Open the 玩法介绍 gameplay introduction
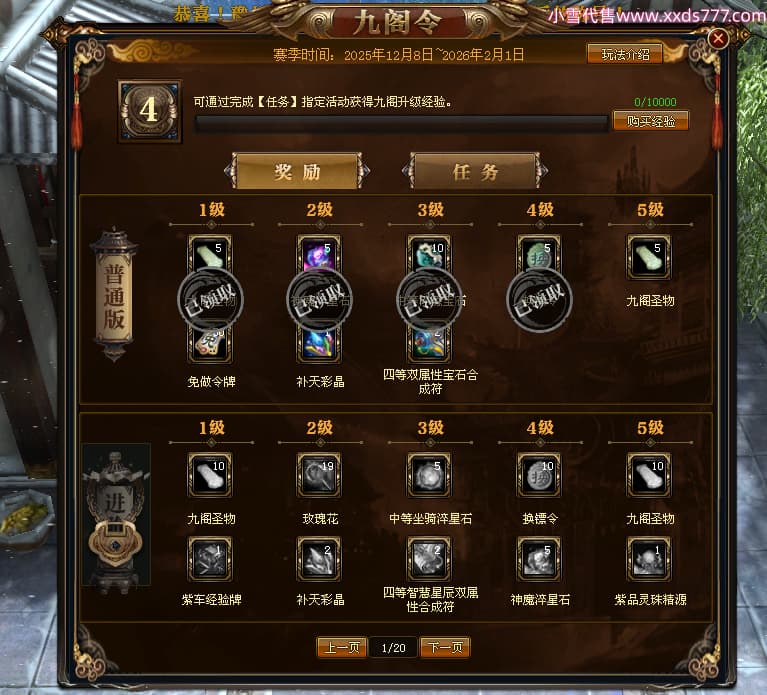The height and width of the screenshot is (695, 767). (x=625, y=54)
